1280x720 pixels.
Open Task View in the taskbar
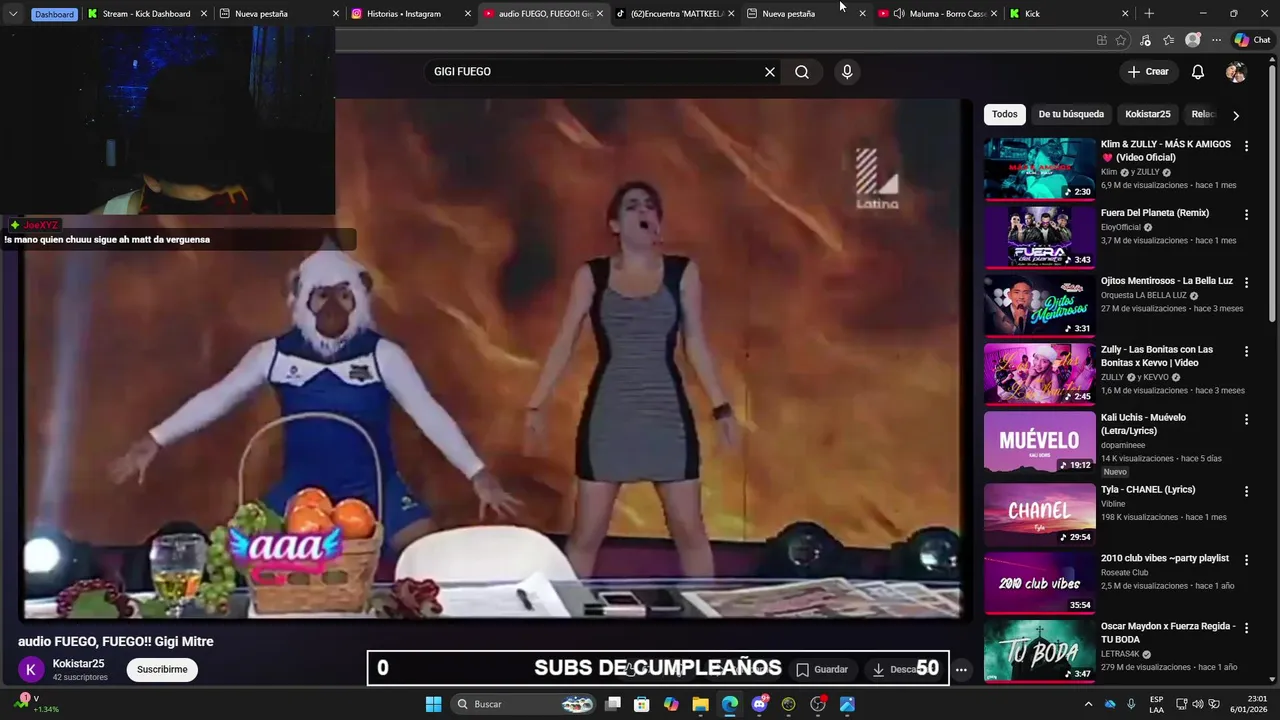613,704
